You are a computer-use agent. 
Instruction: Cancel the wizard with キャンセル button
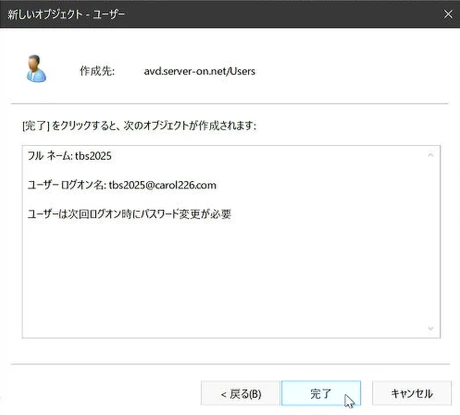pos(412,393)
